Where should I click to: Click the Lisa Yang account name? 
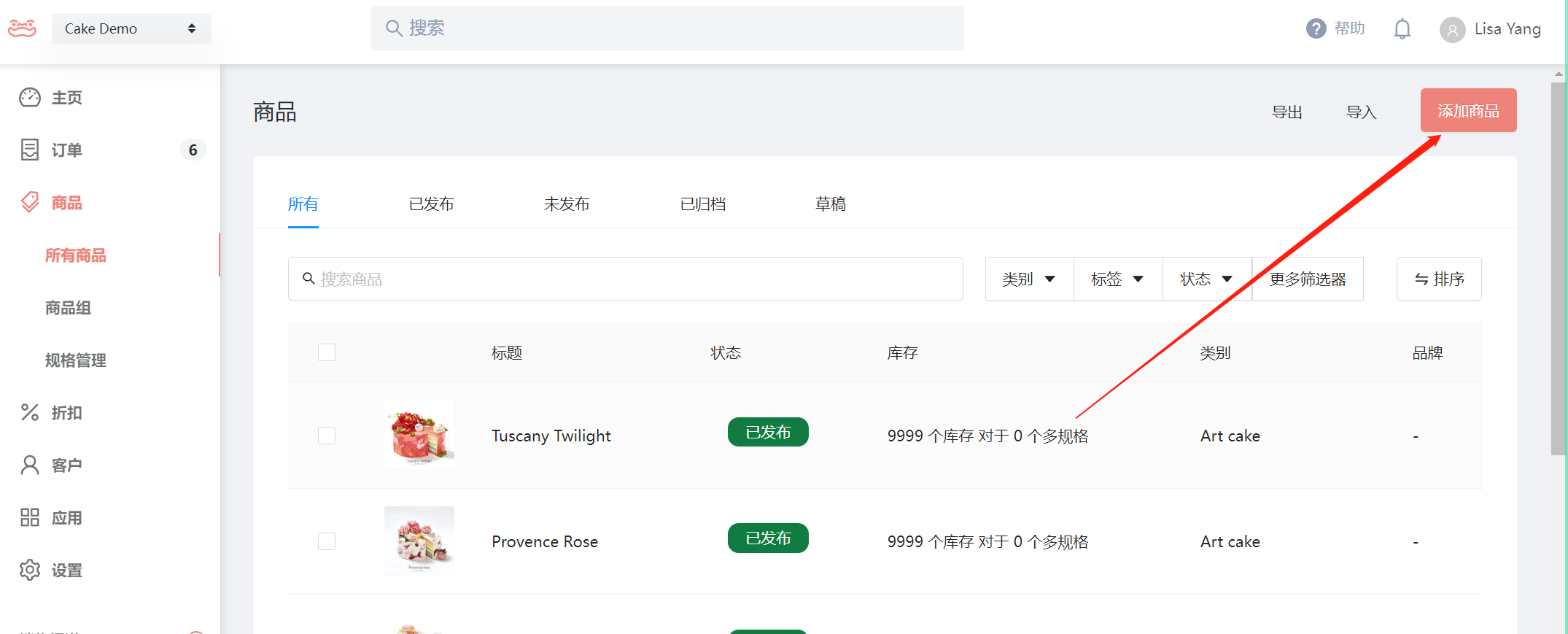click(1507, 29)
